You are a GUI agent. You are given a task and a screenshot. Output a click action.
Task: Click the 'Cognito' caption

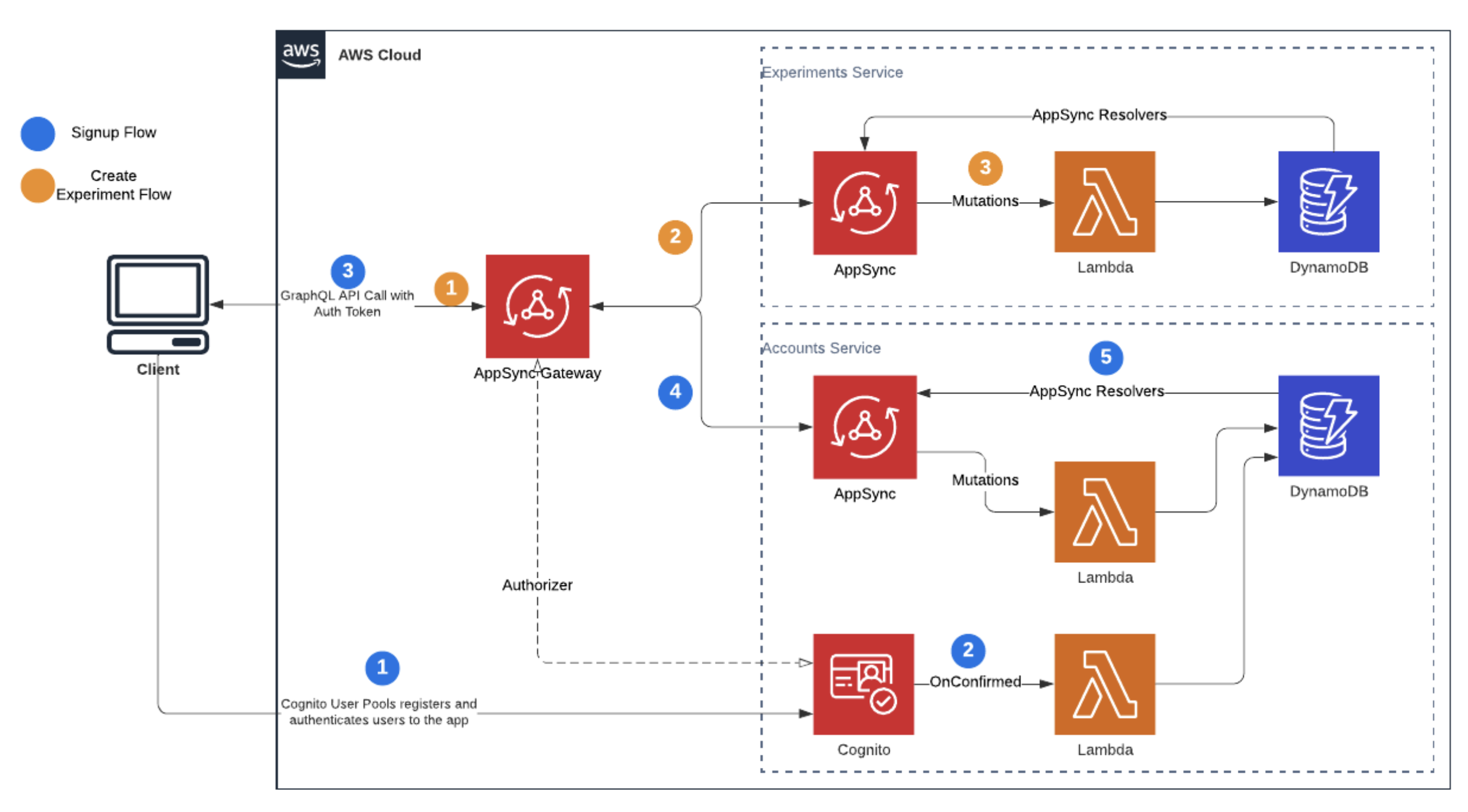point(863,750)
